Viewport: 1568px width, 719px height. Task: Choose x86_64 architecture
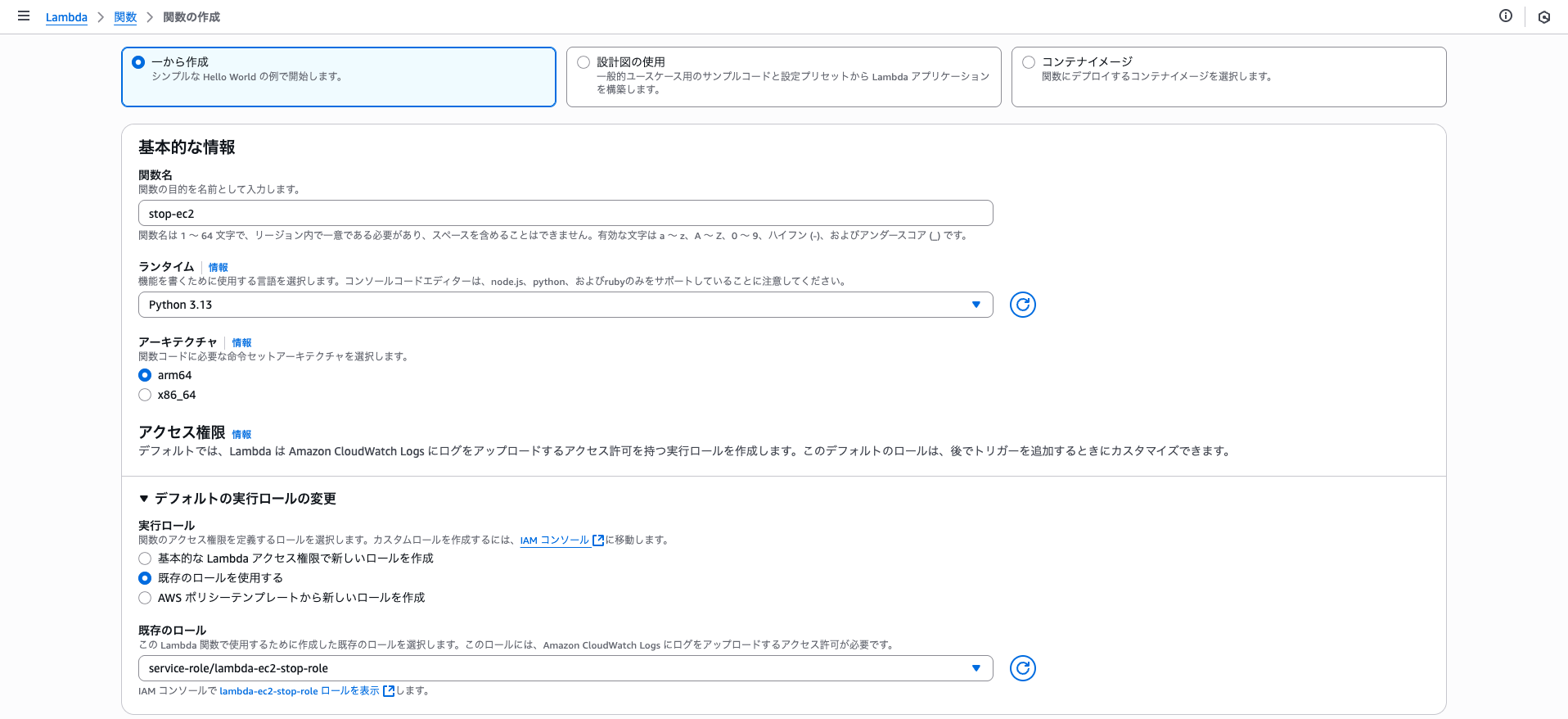(x=145, y=395)
